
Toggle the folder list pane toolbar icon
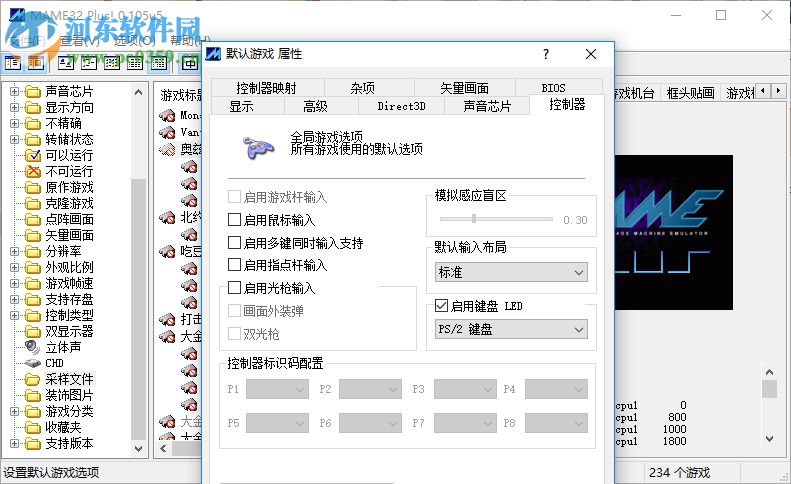(13, 63)
